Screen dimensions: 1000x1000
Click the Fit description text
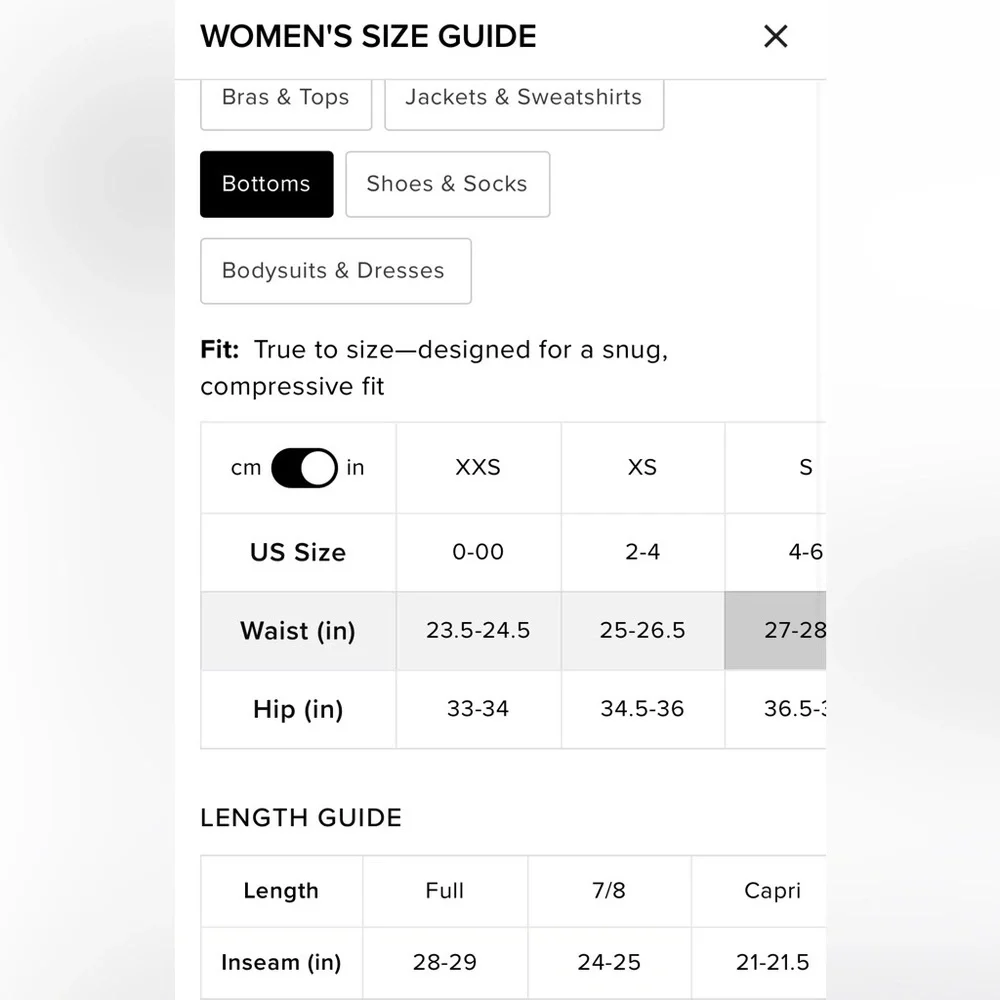point(434,368)
